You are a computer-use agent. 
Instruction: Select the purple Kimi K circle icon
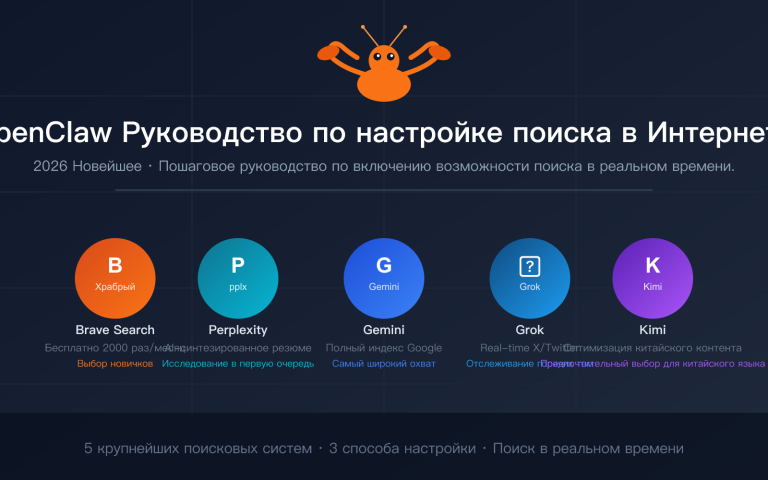653,278
